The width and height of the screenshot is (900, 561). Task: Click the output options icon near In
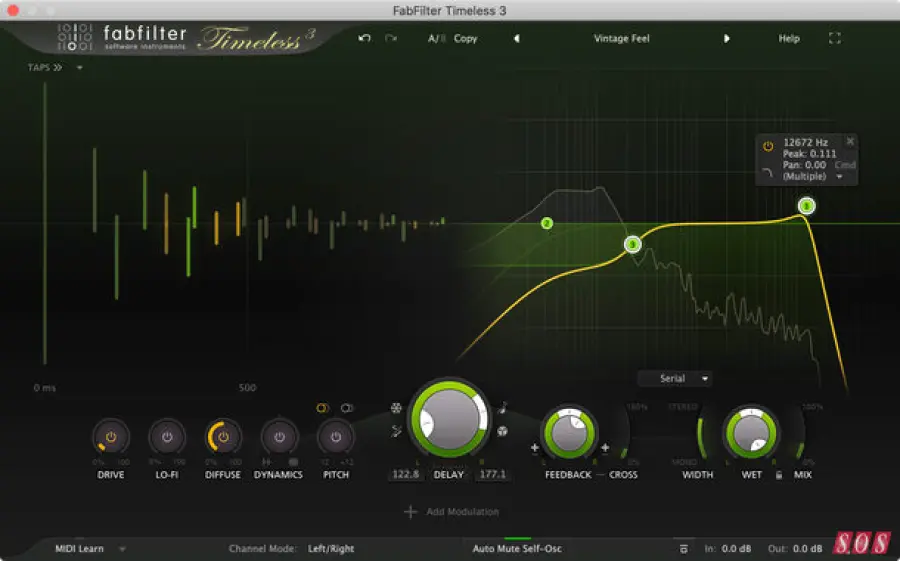(684, 549)
